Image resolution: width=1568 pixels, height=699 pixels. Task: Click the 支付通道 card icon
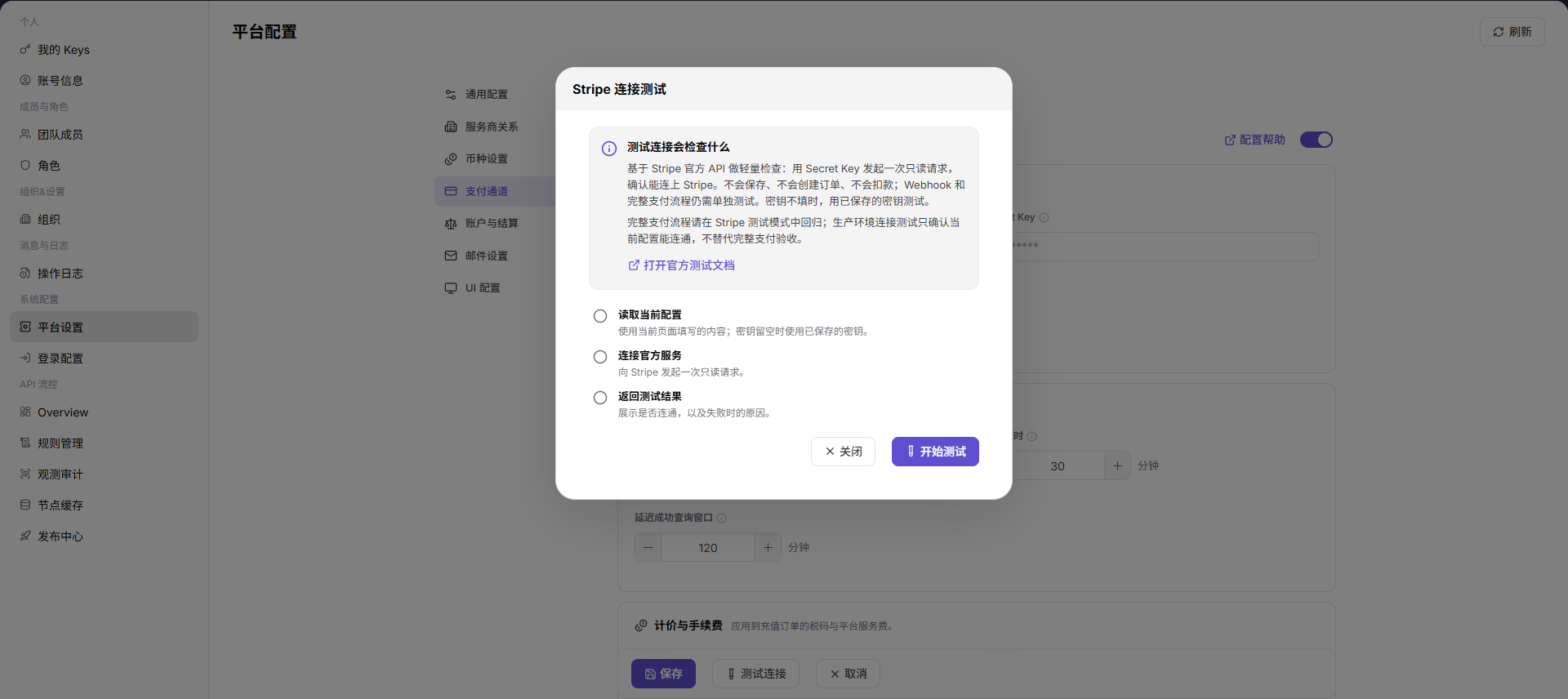coord(451,191)
